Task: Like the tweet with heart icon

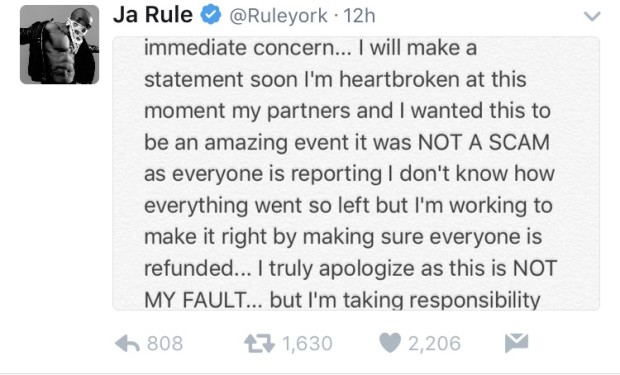Action: point(390,343)
